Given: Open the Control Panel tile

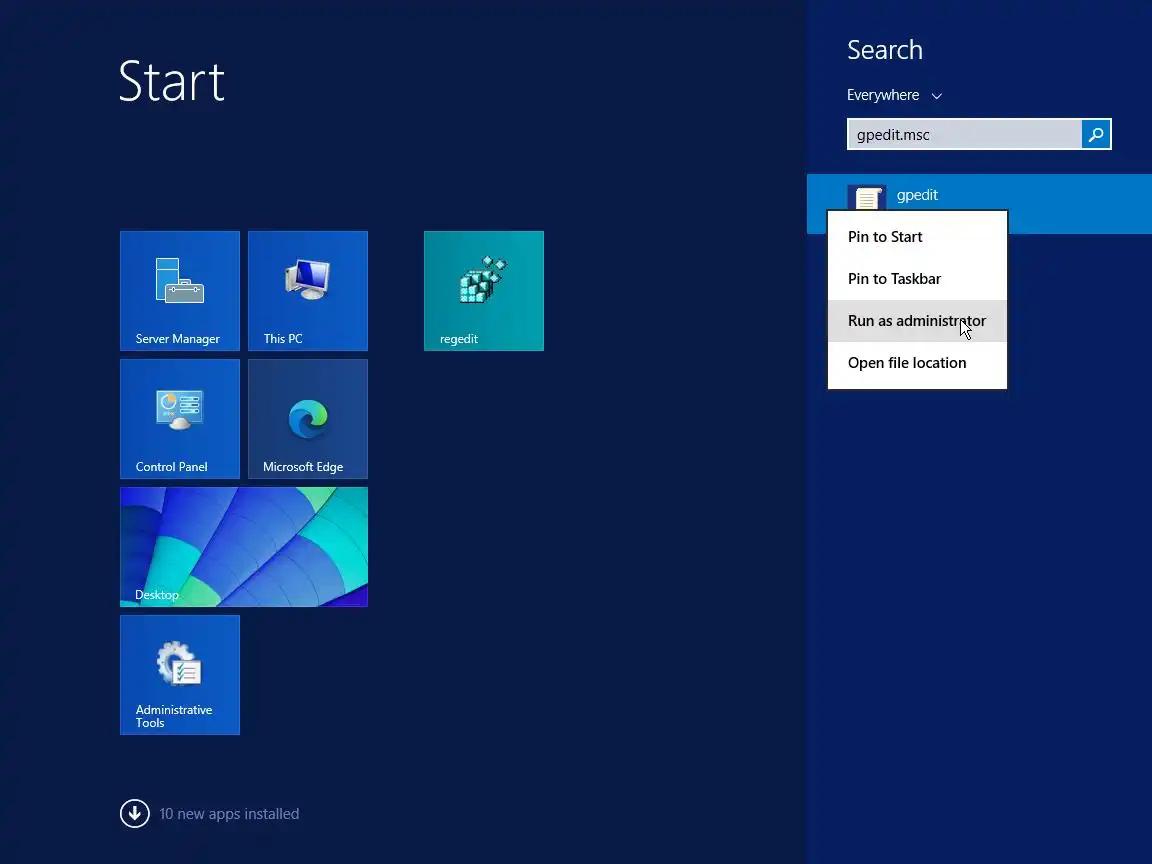Looking at the screenshot, I should tap(180, 419).
